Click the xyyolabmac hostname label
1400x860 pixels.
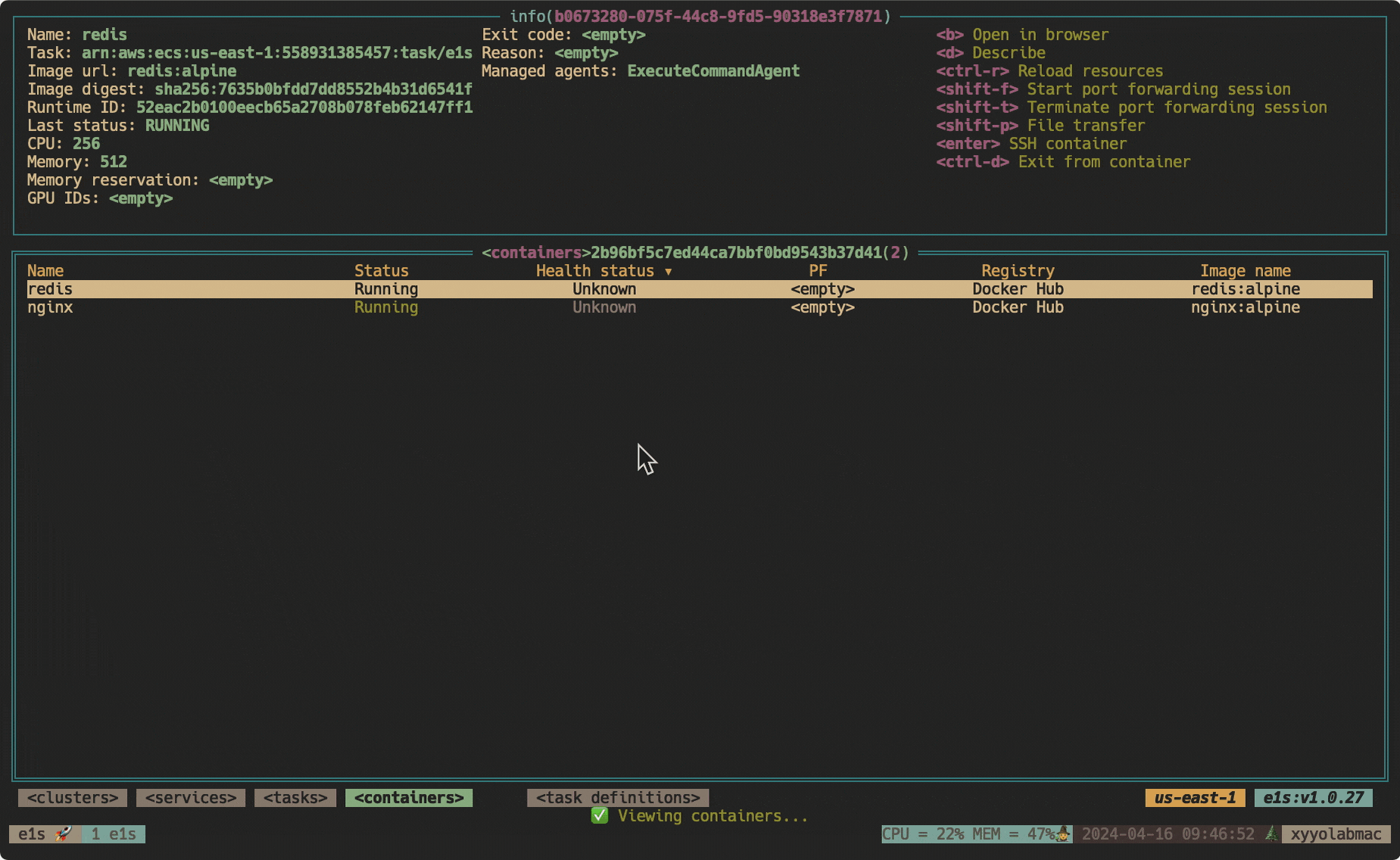coord(1336,834)
